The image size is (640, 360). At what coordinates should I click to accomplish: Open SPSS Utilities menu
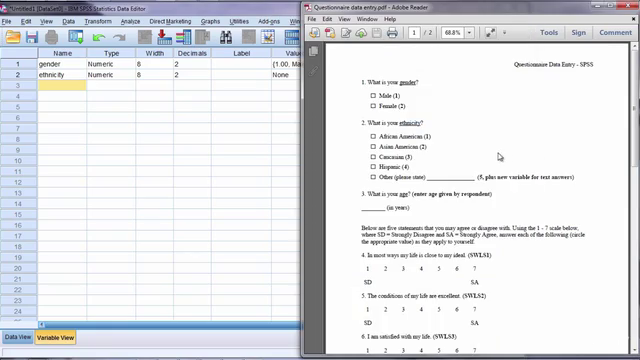[239, 21]
